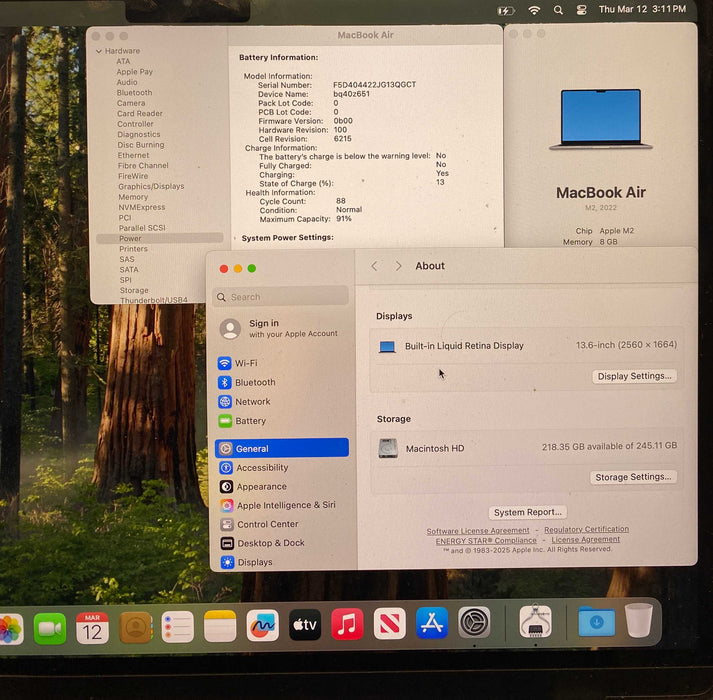Click battery status in menu bar
This screenshot has width=713, height=700.
[x=506, y=10]
